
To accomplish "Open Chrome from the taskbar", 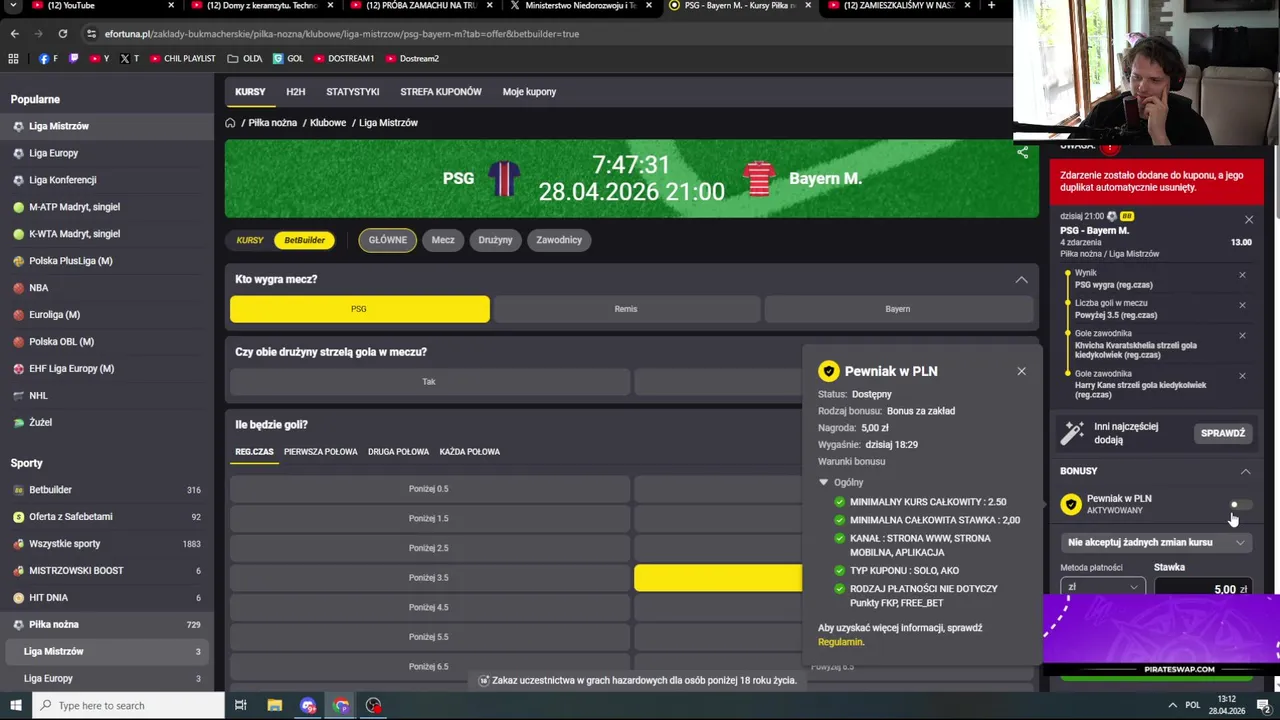I will coord(341,705).
